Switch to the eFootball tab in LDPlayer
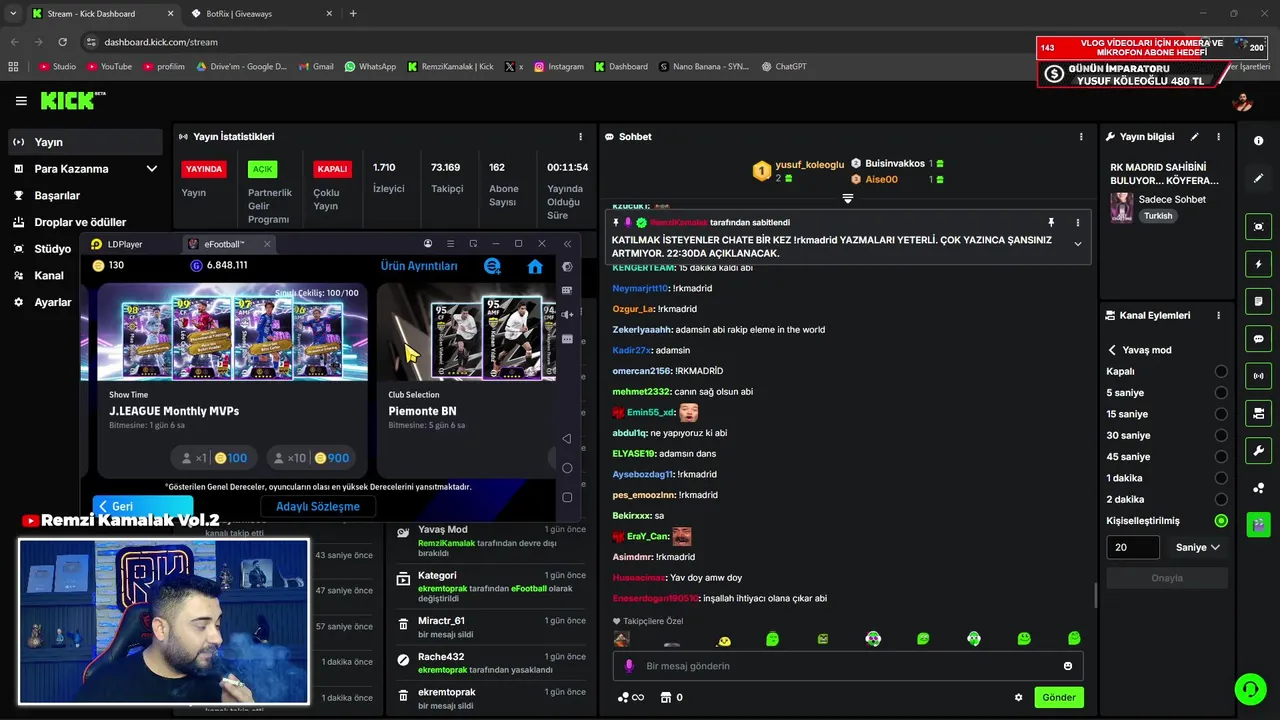The image size is (1280, 720). coord(230,244)
